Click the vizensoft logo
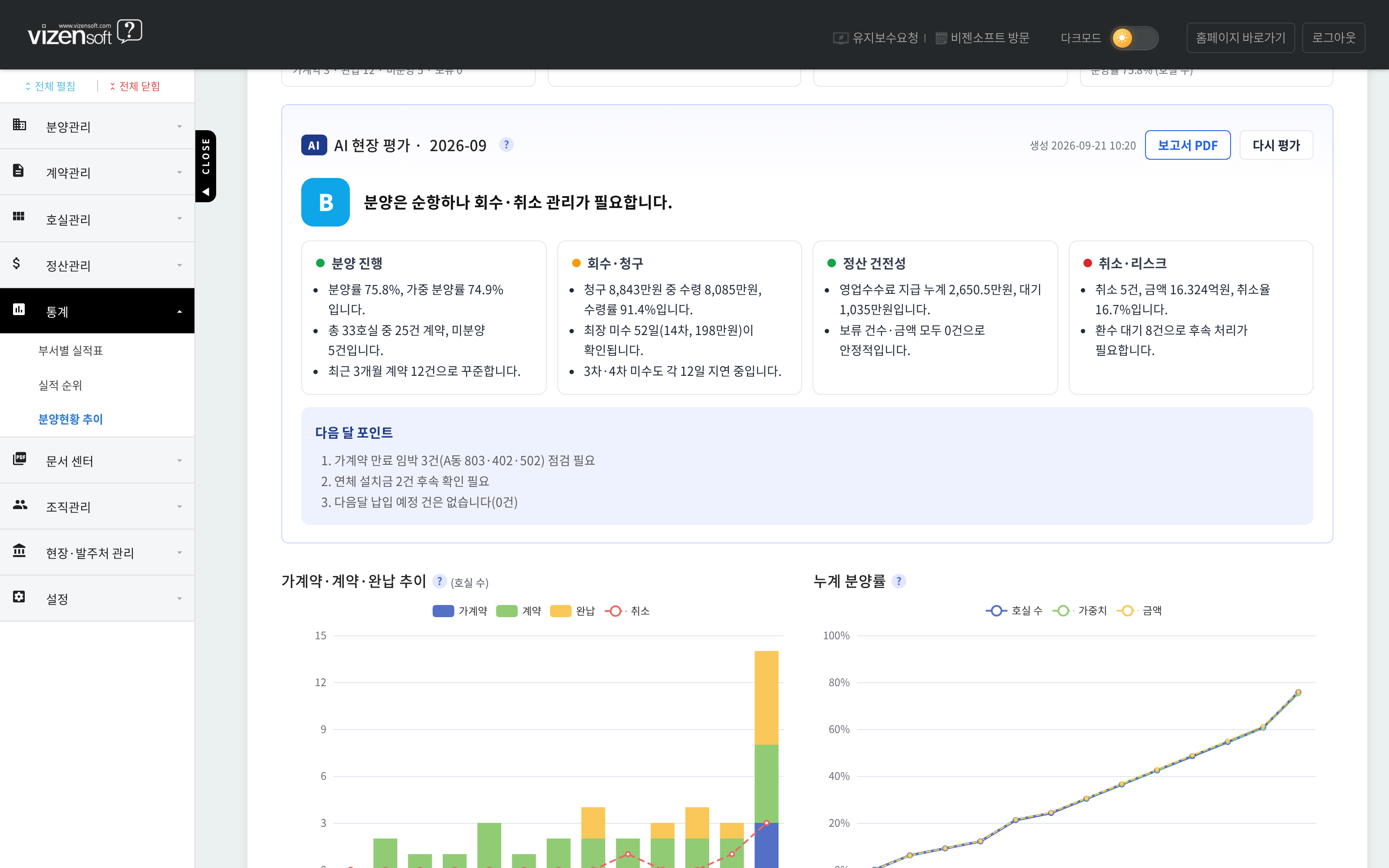The width and height of the screenshot is (1389, 868). tap(69, 34)
